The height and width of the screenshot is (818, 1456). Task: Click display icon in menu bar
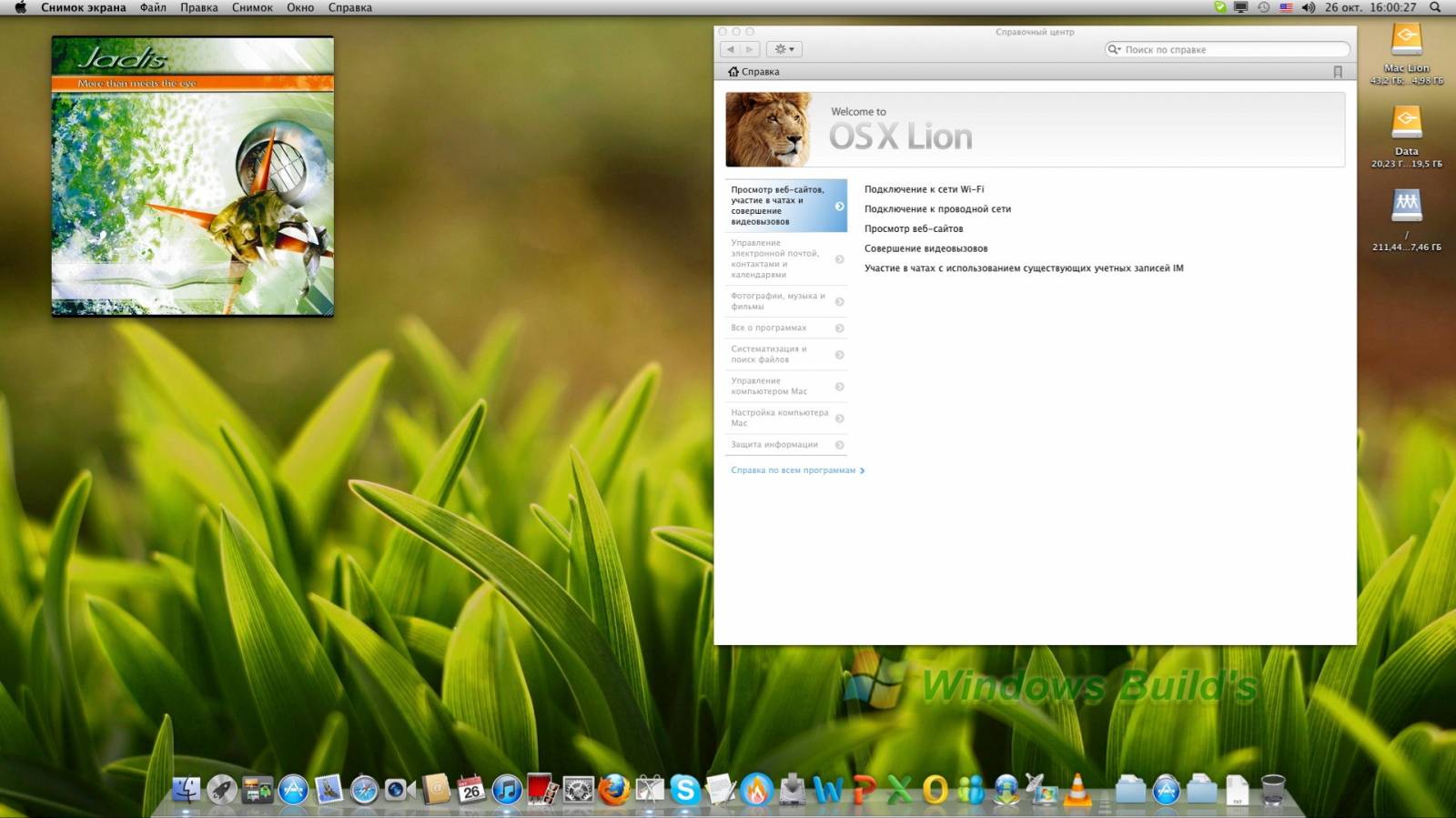coord(1240,7)
